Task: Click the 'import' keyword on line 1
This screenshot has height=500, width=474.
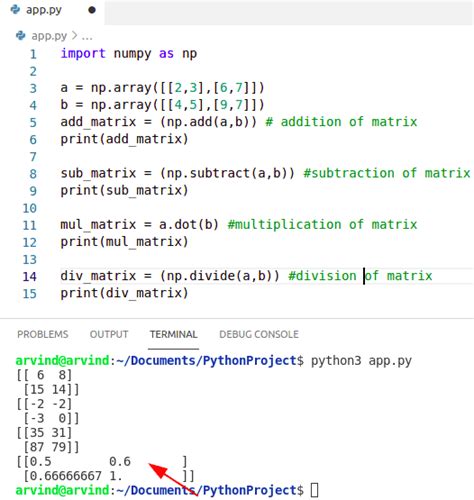Action: pyautogui.click(x=83, y=53)
